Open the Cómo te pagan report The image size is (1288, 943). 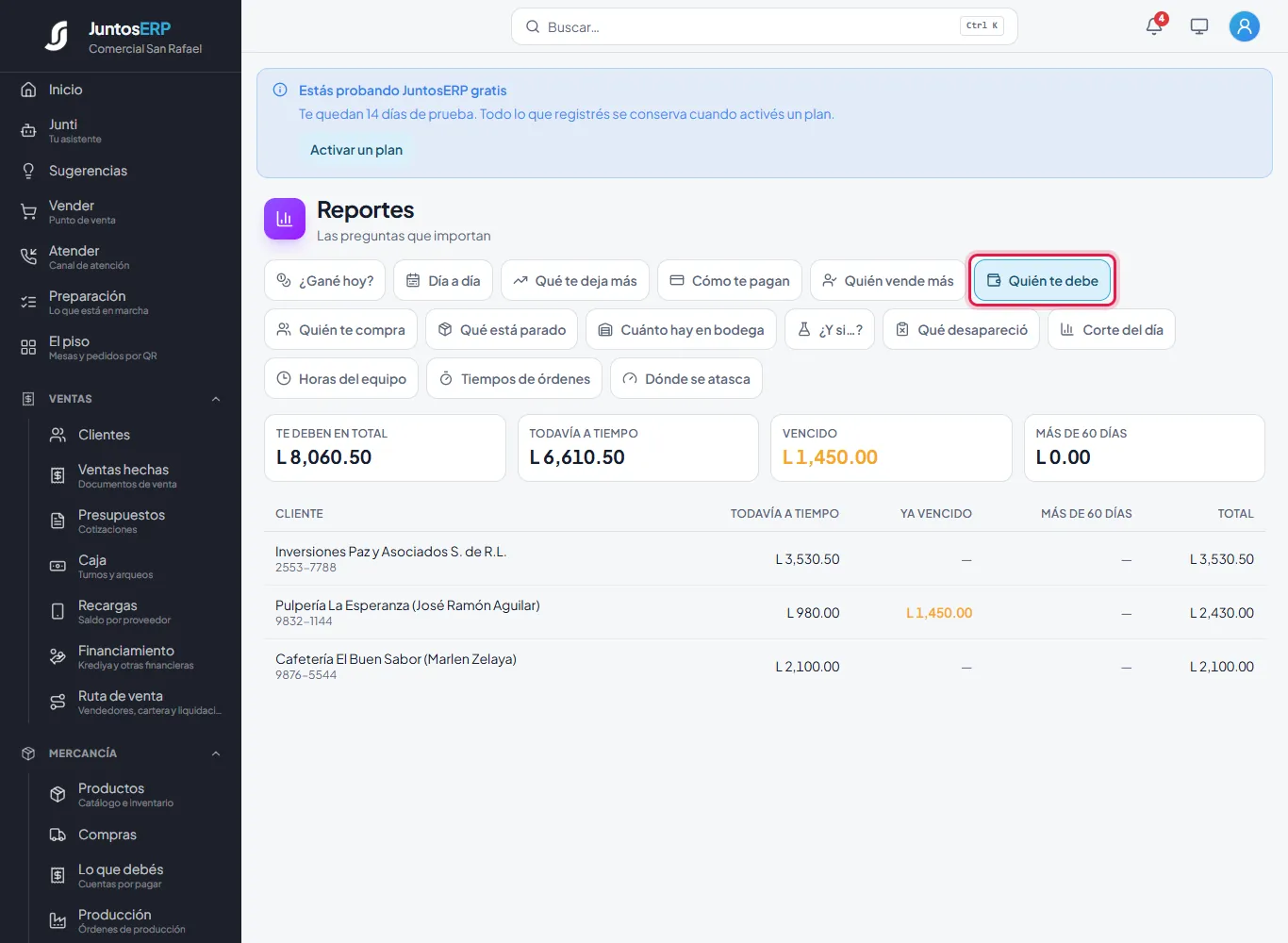(730, 281)
